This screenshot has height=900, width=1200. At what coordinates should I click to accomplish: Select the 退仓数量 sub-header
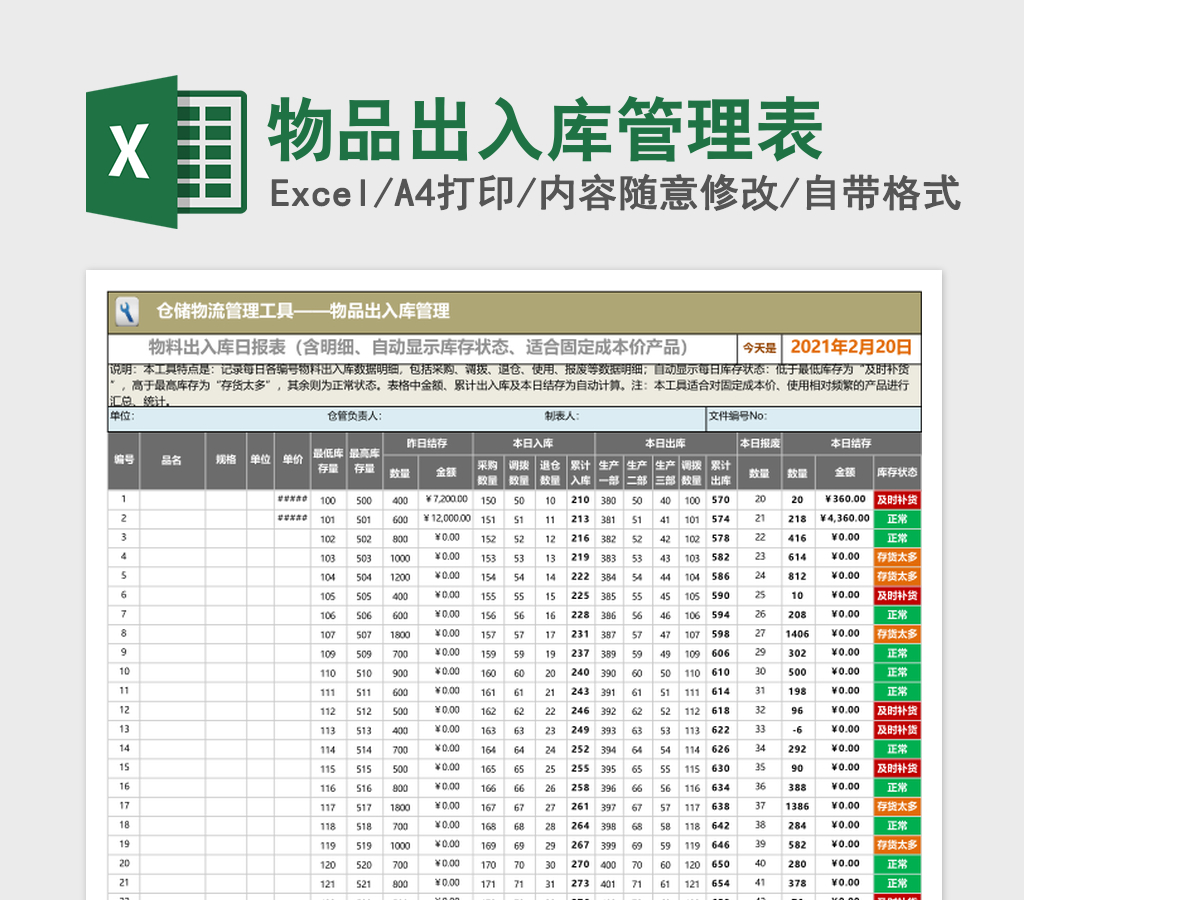click(x=550, y=472)
